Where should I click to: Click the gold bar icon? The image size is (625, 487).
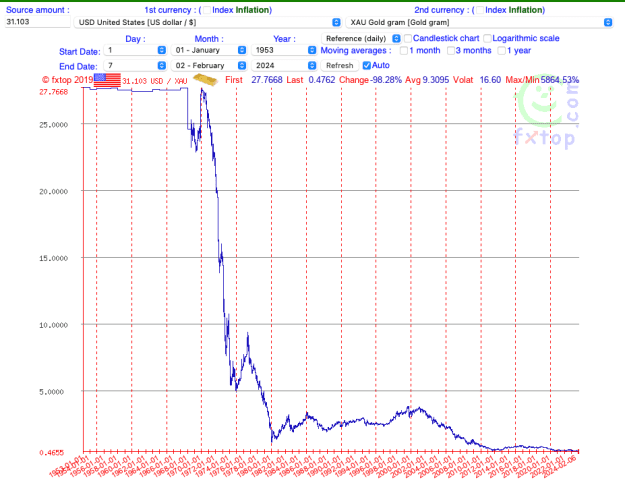206,80
